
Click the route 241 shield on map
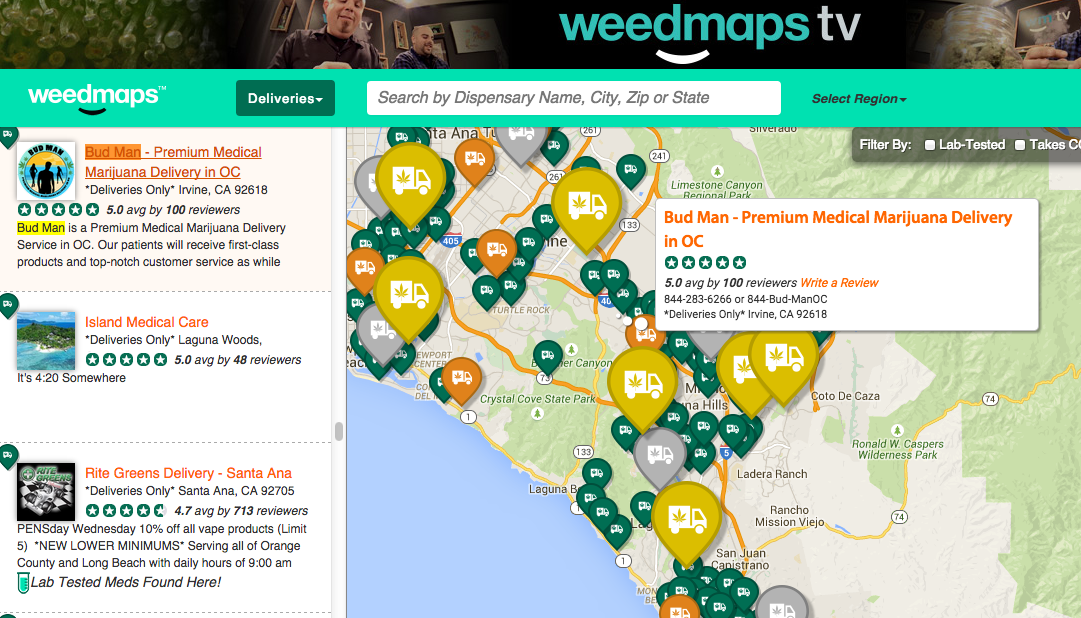(660, 156)
